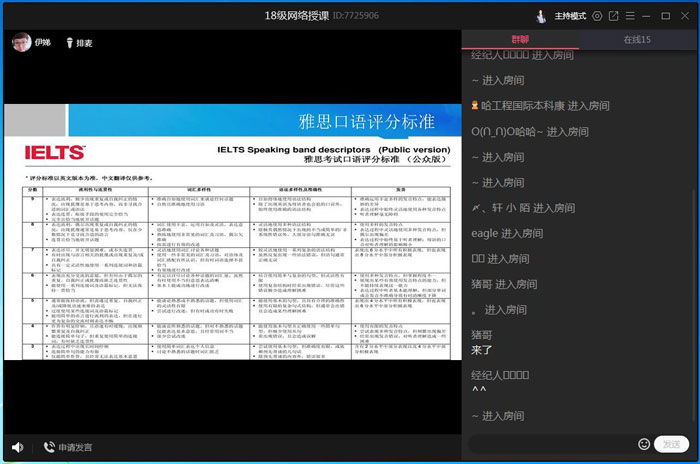Click the IELTS logo on the slide

tap(55, 152)
